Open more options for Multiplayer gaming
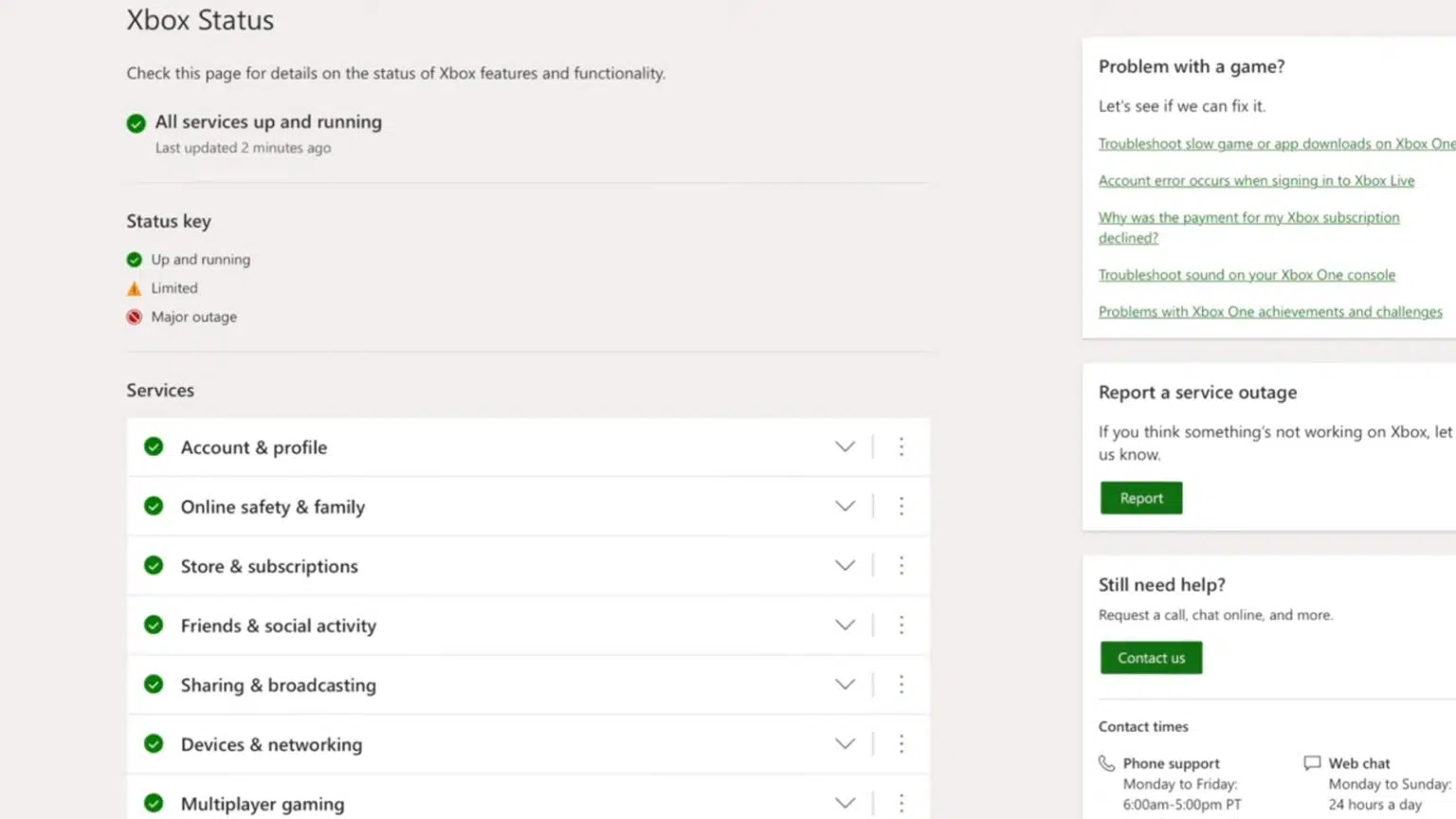Screen dimensions: 1456x819 point(901,803)
